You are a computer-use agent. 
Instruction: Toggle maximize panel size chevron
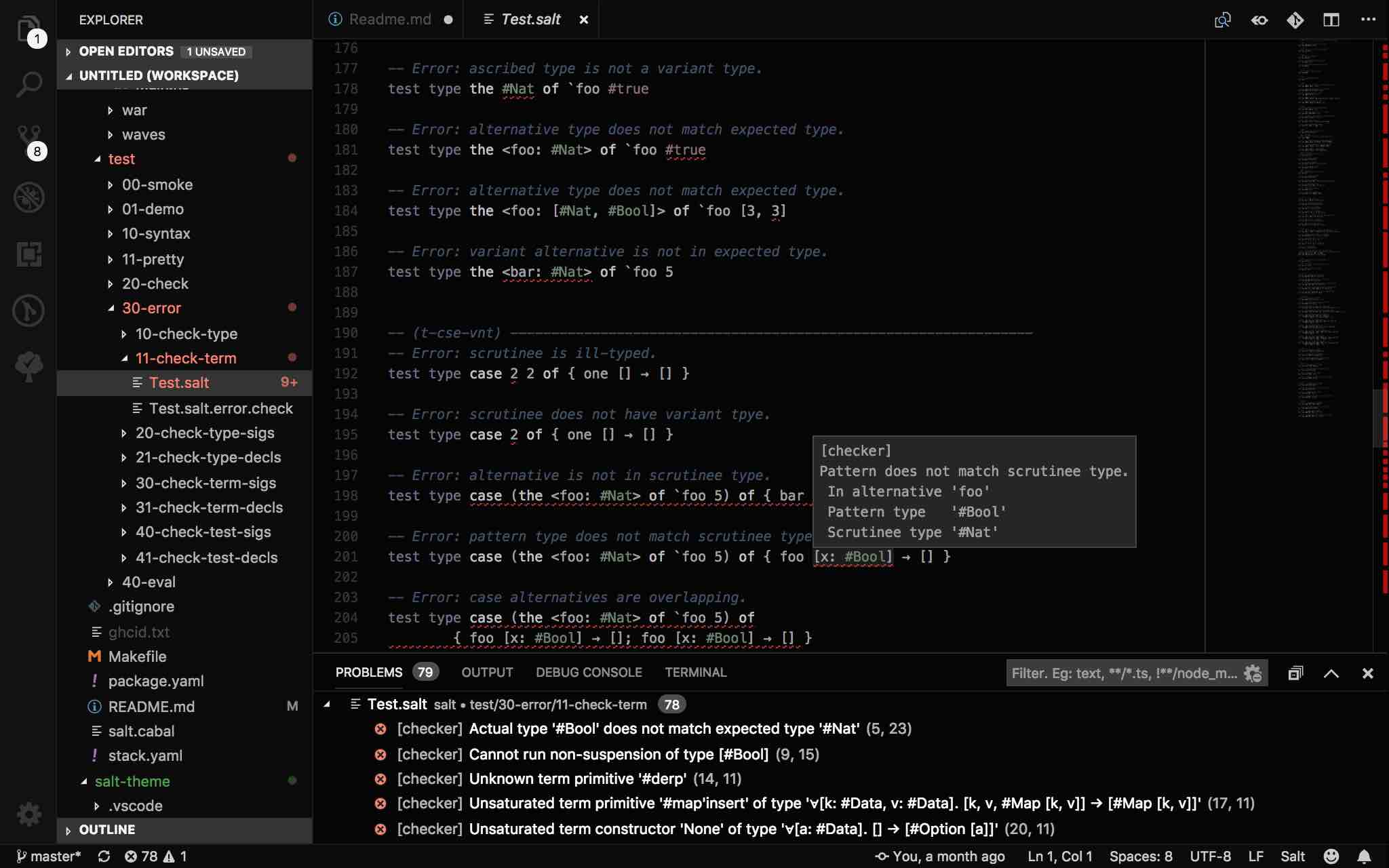(x=1331, y=673)
